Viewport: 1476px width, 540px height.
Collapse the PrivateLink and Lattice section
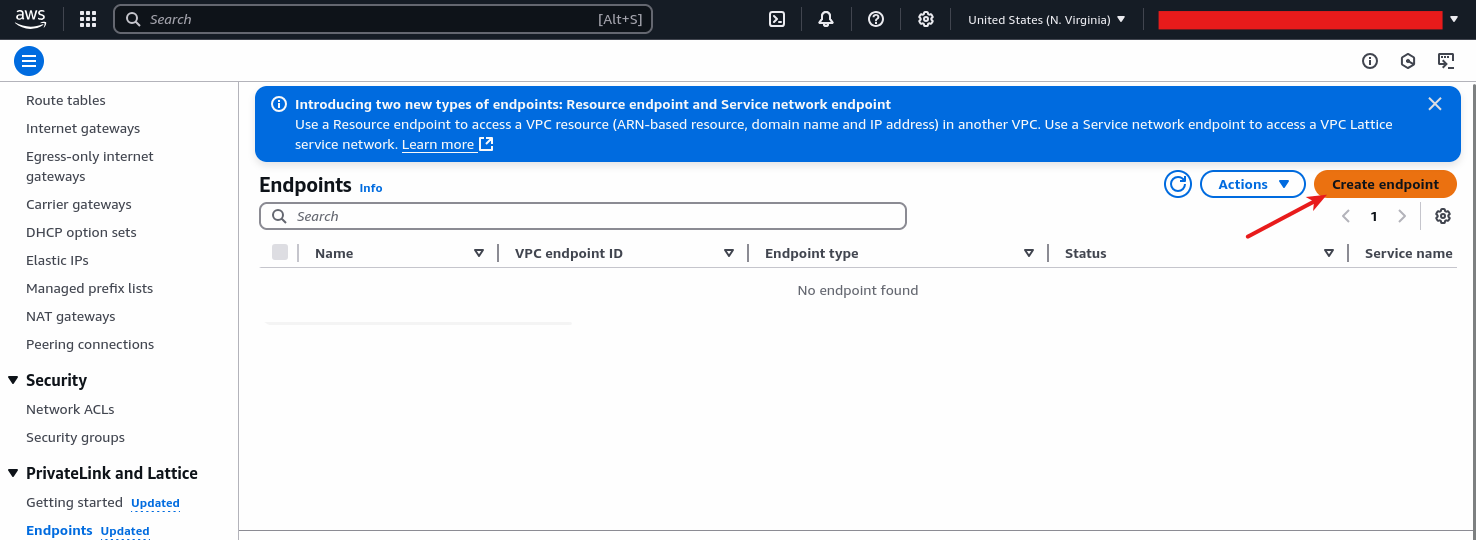pyautogui.click(x=14, y=473)
